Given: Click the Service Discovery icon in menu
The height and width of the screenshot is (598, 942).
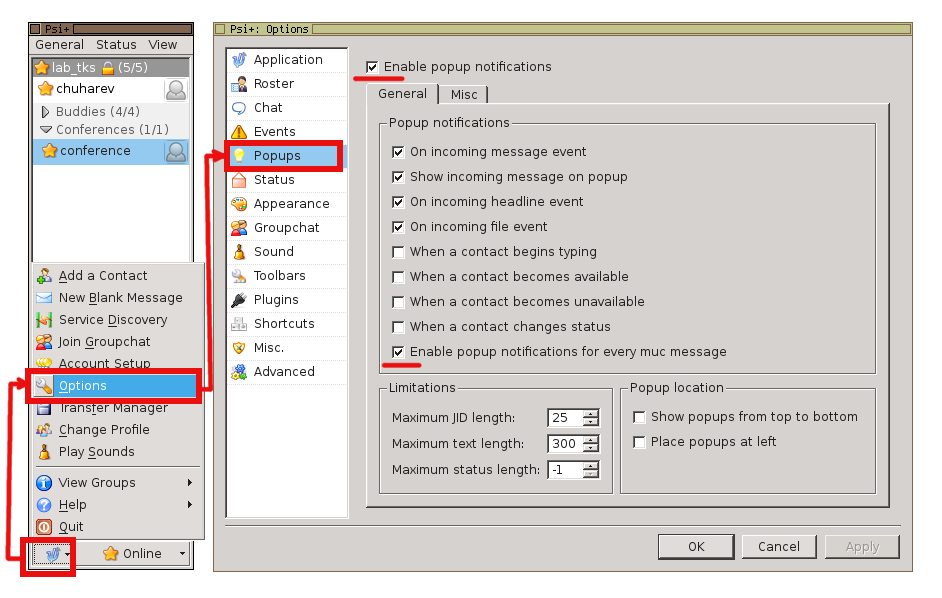Looking at the screenshot, I should pos(44,320).
